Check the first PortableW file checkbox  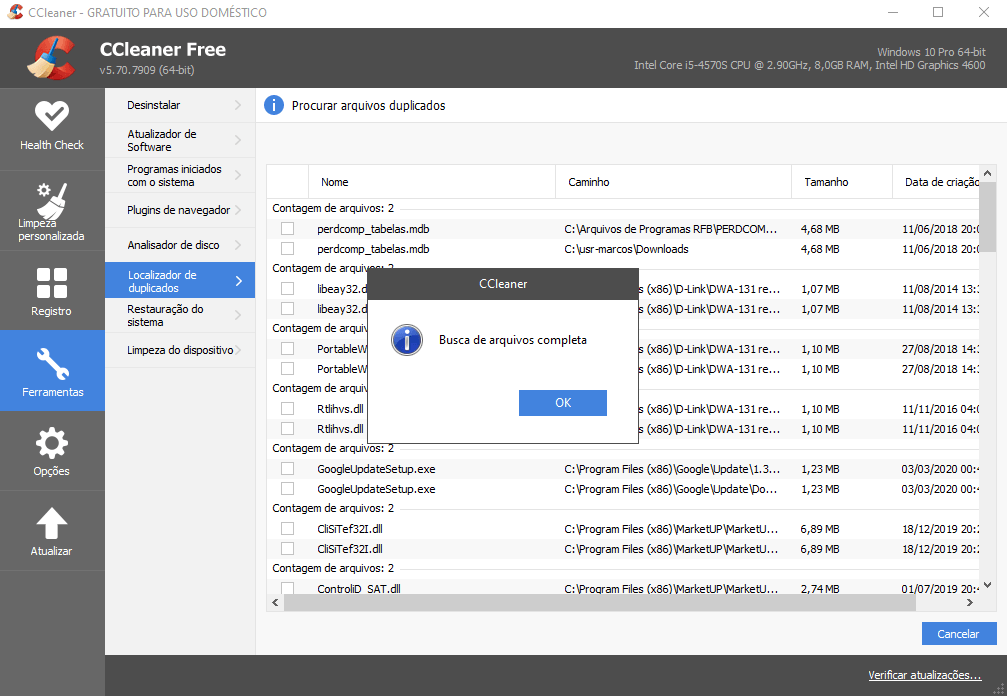288,349
